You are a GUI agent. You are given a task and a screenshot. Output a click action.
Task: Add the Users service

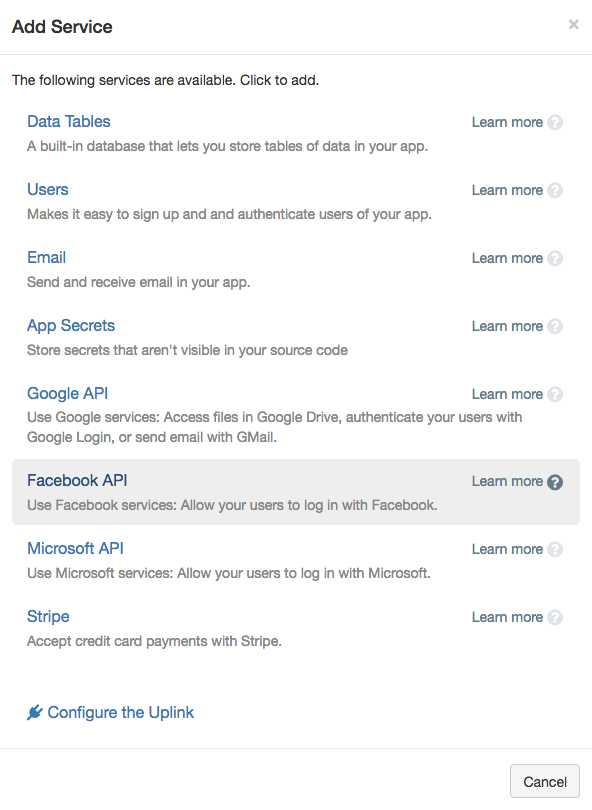(x=47, y=190)
